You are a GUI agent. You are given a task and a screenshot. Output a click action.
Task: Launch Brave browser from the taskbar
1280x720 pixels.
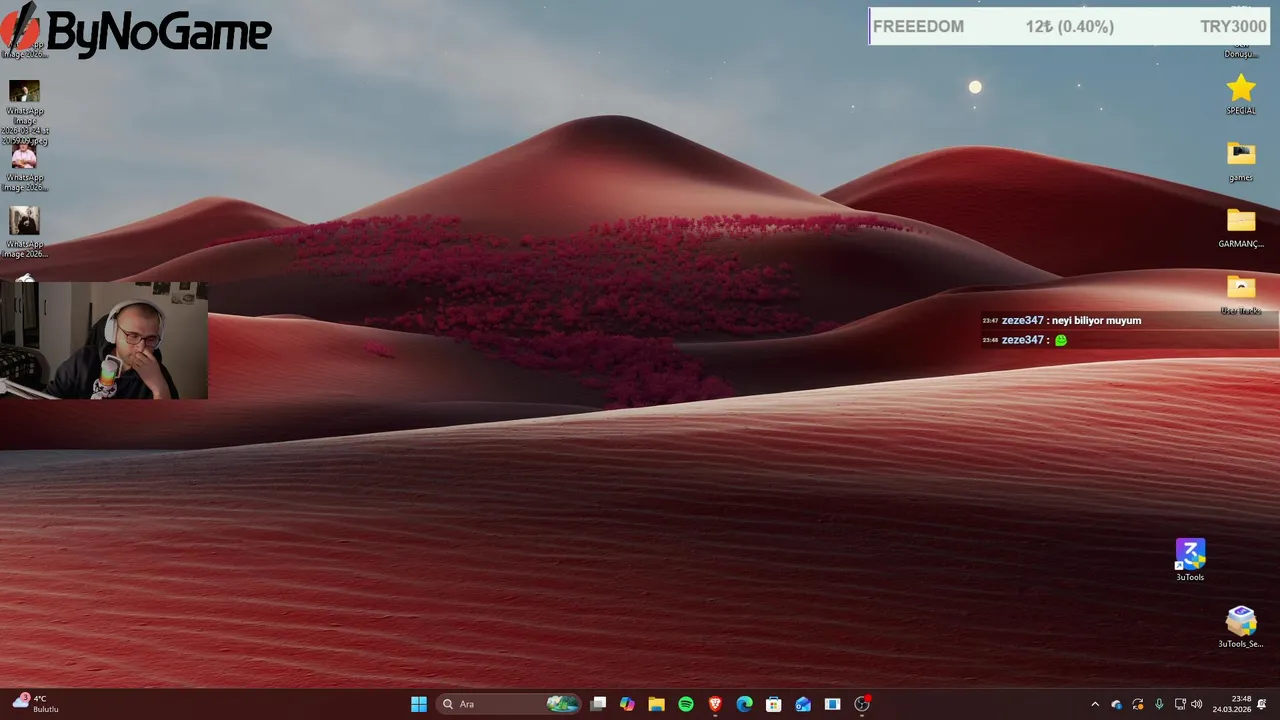click(x=715, y=704)
